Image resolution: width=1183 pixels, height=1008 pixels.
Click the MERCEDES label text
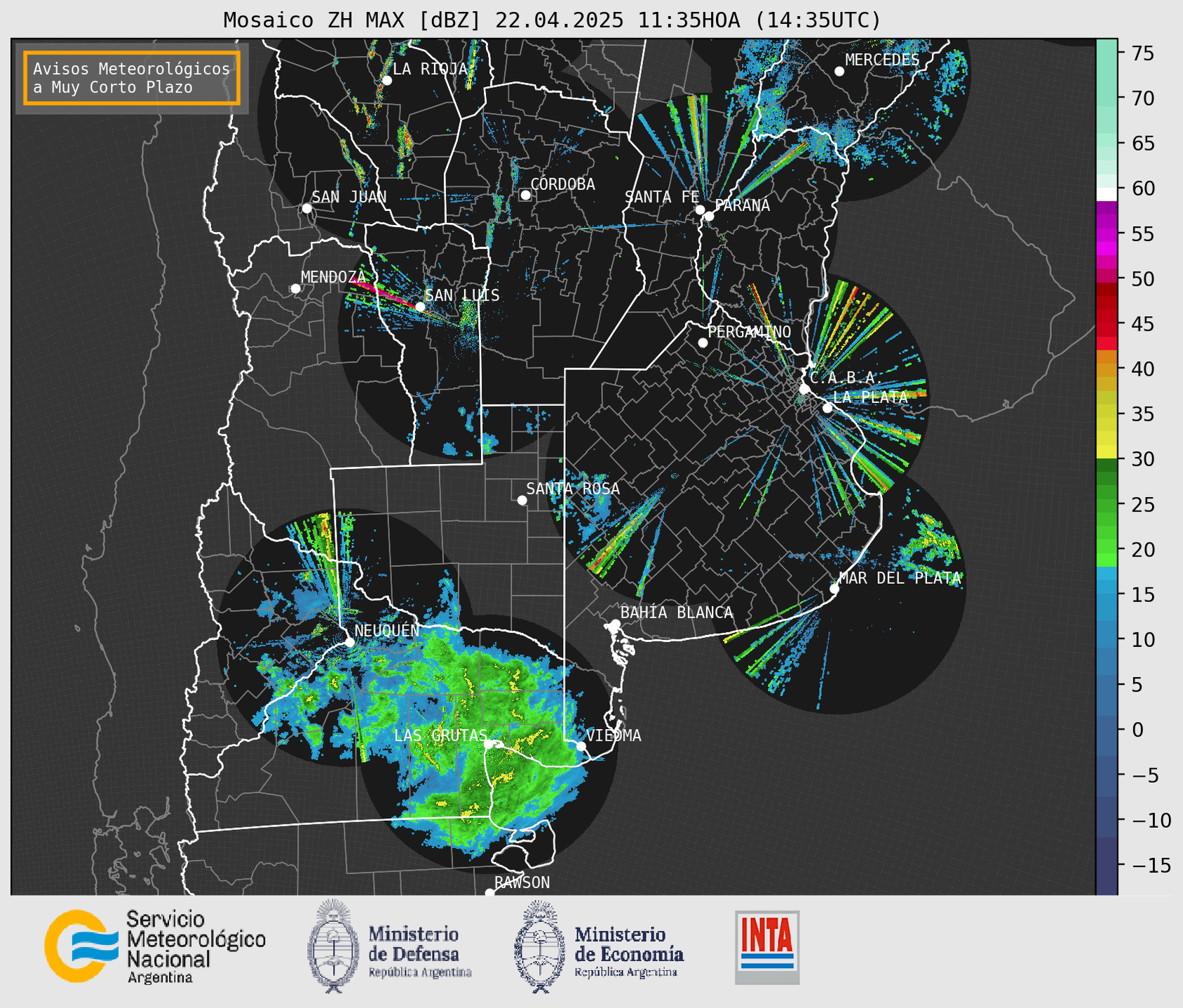[882, 60]
